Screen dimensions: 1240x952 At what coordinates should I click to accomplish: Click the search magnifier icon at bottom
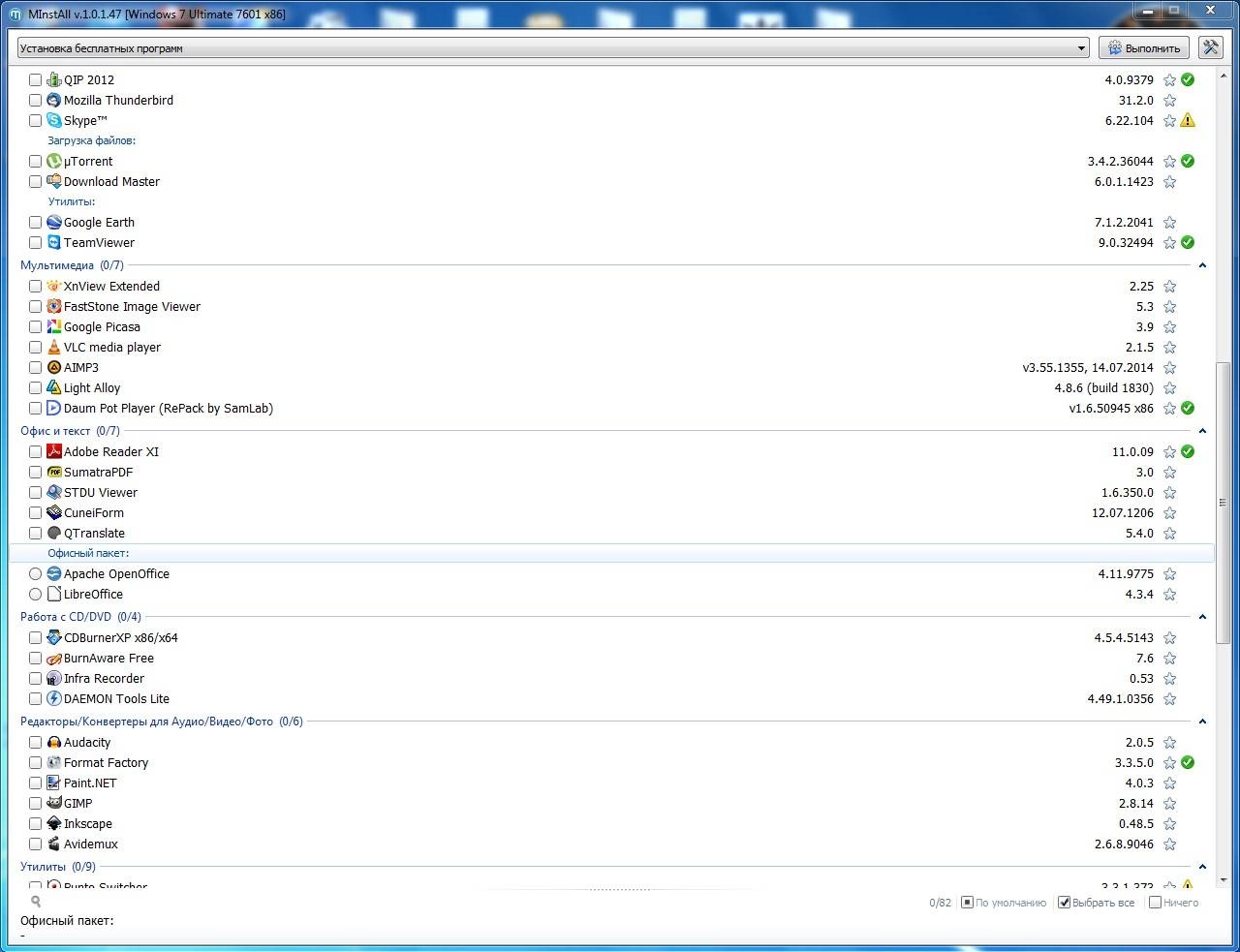point(36,902)
